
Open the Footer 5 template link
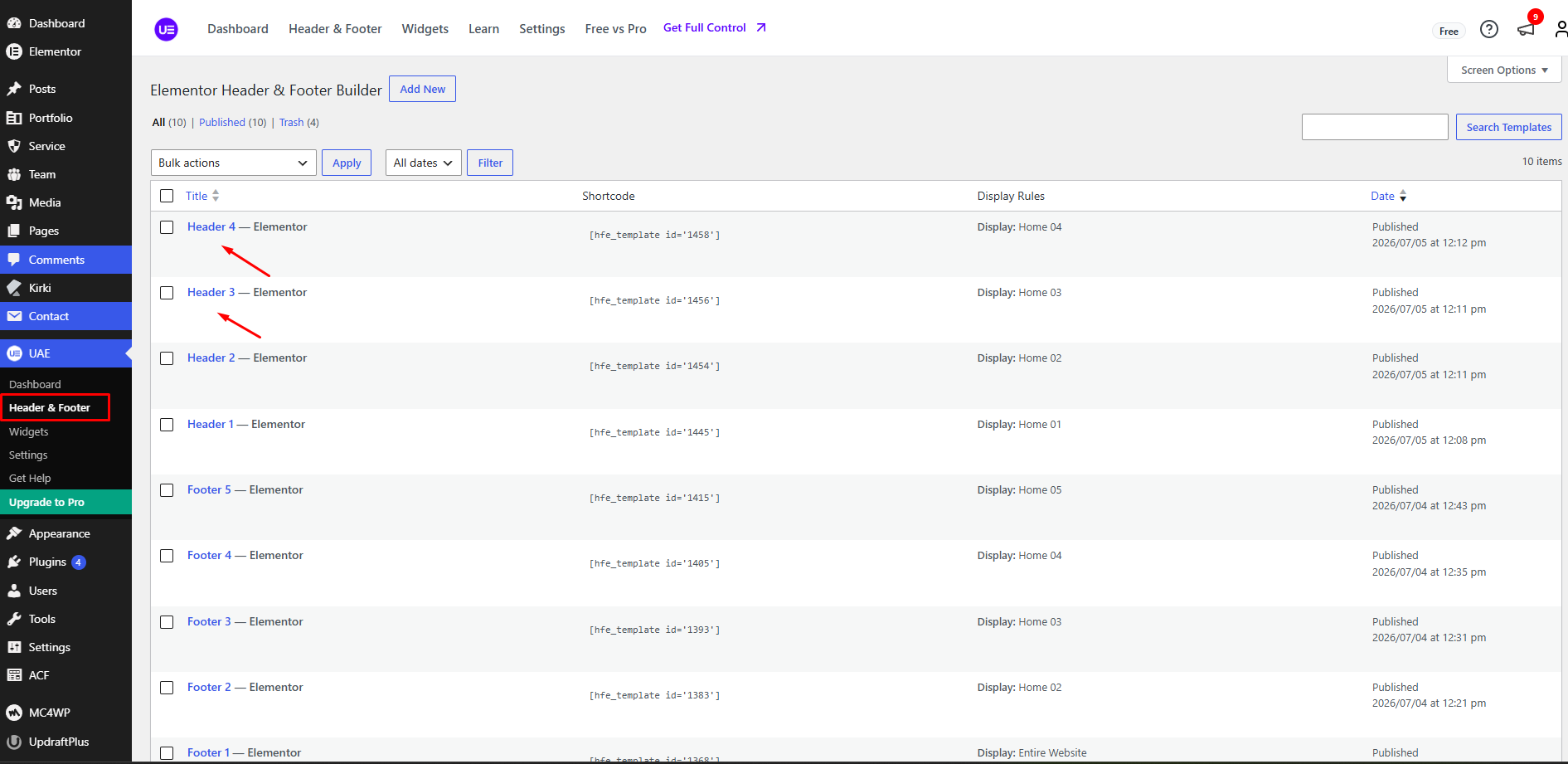click(x=209, y=489)
